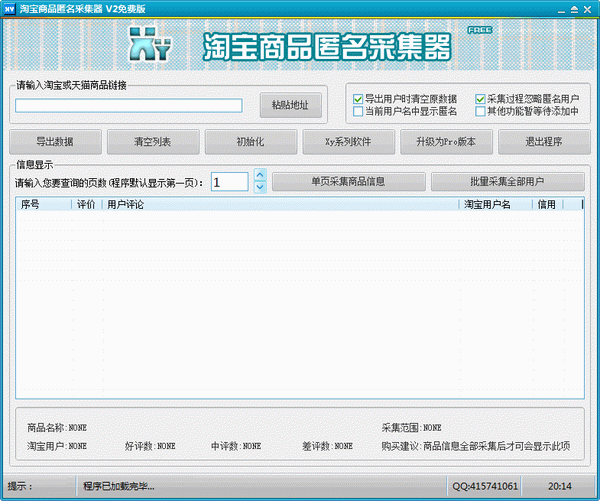Viewport: 600px width, 501px height.
Task: Click the 差评数:NONE label
Action: (x=328, y=446)
